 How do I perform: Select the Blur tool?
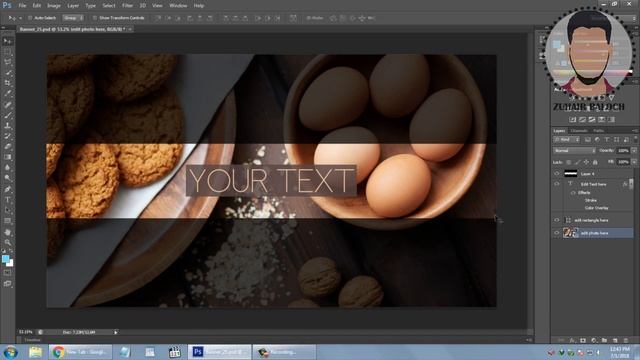(x=7, y=168)
